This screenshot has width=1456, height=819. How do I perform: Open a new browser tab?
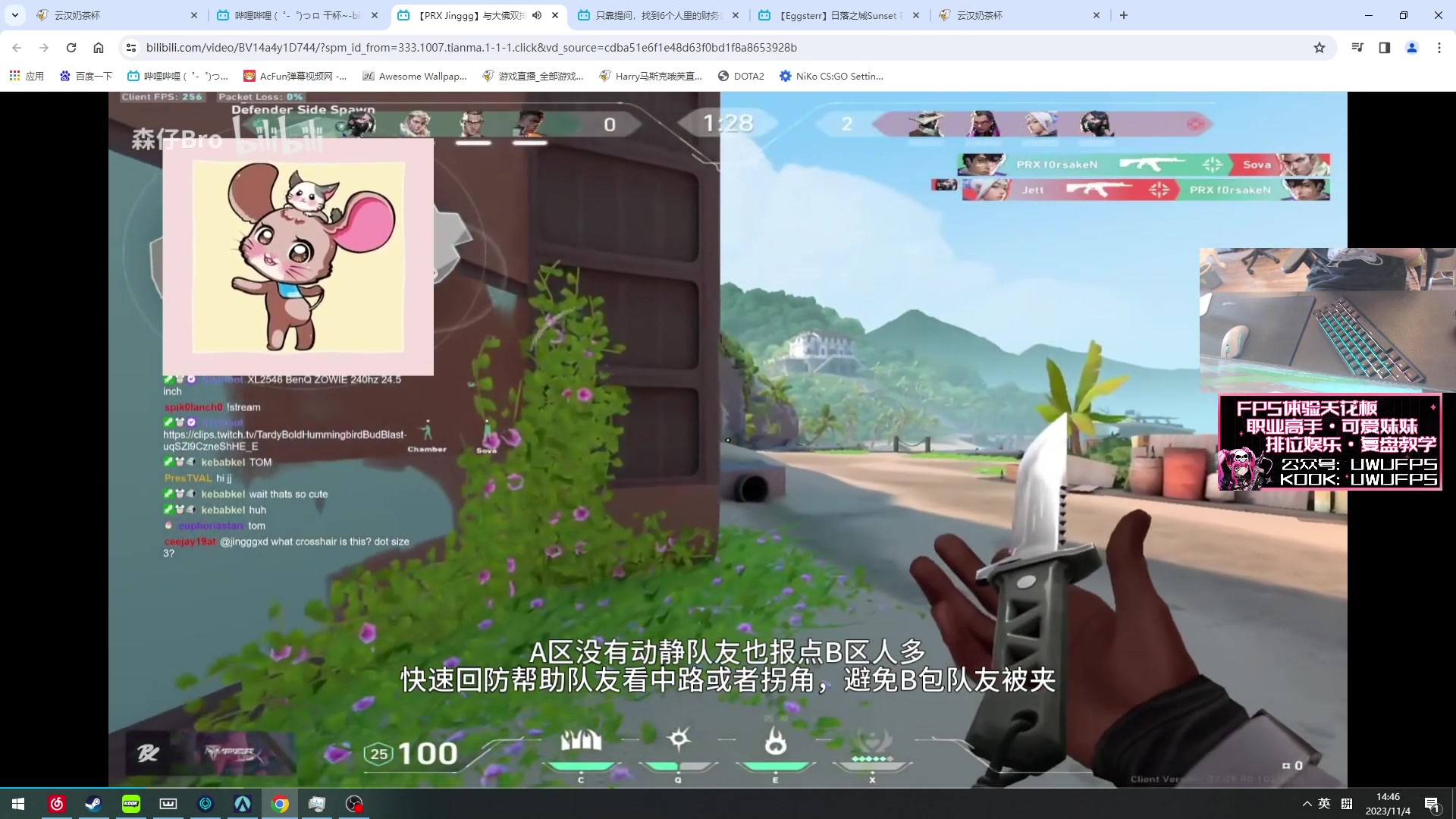[x=1124, y=15]
